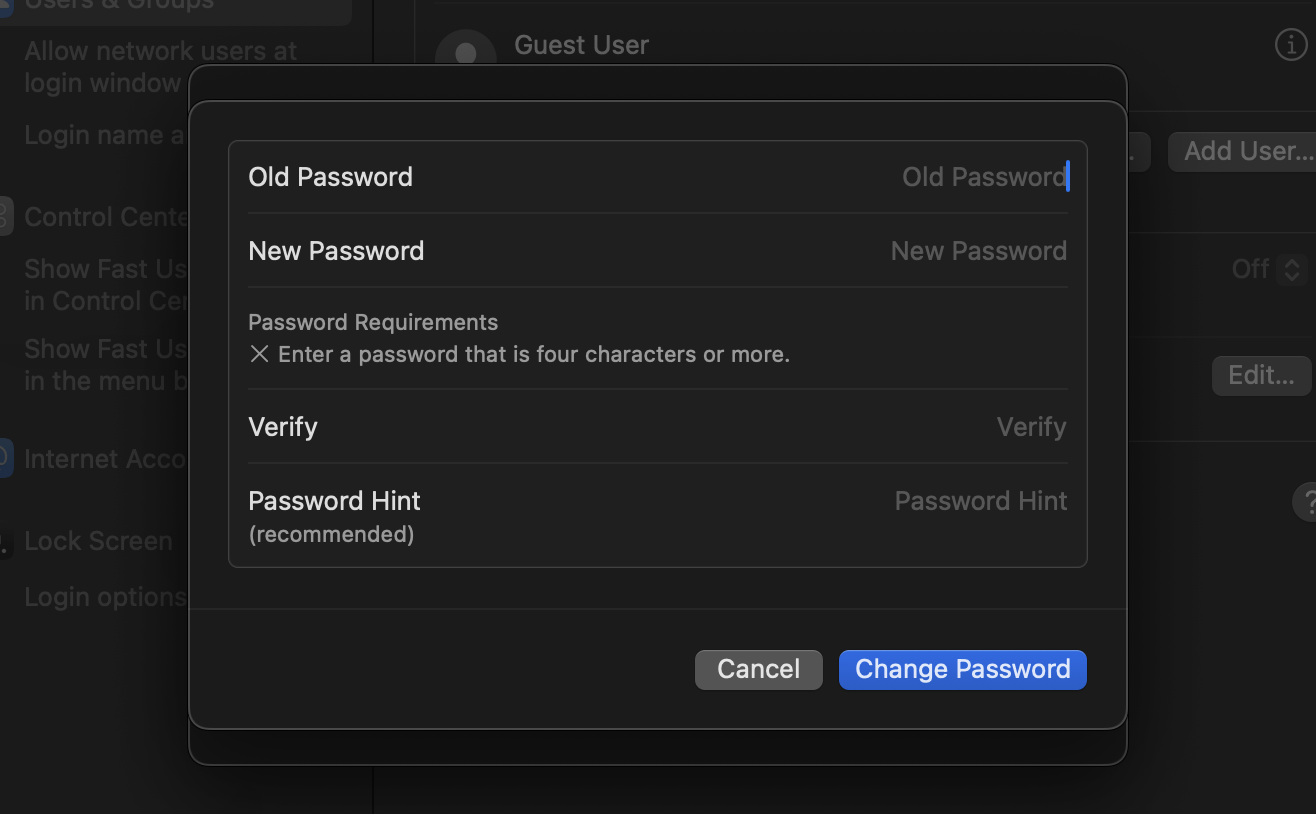Click the Edit button
This screenshot has width=1316, height=814.
click(1261, 375)
